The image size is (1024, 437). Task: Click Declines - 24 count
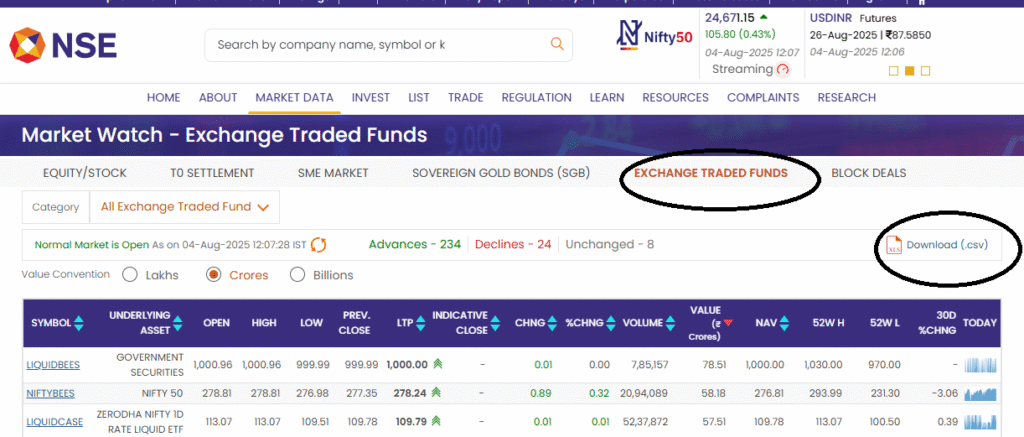513,244
